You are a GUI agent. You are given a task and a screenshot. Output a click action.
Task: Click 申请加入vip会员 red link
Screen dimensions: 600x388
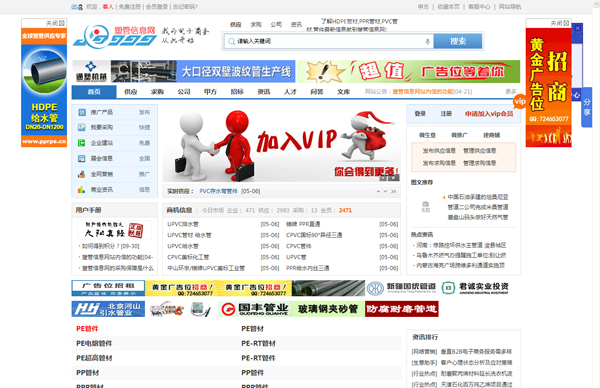pos(489,114)
